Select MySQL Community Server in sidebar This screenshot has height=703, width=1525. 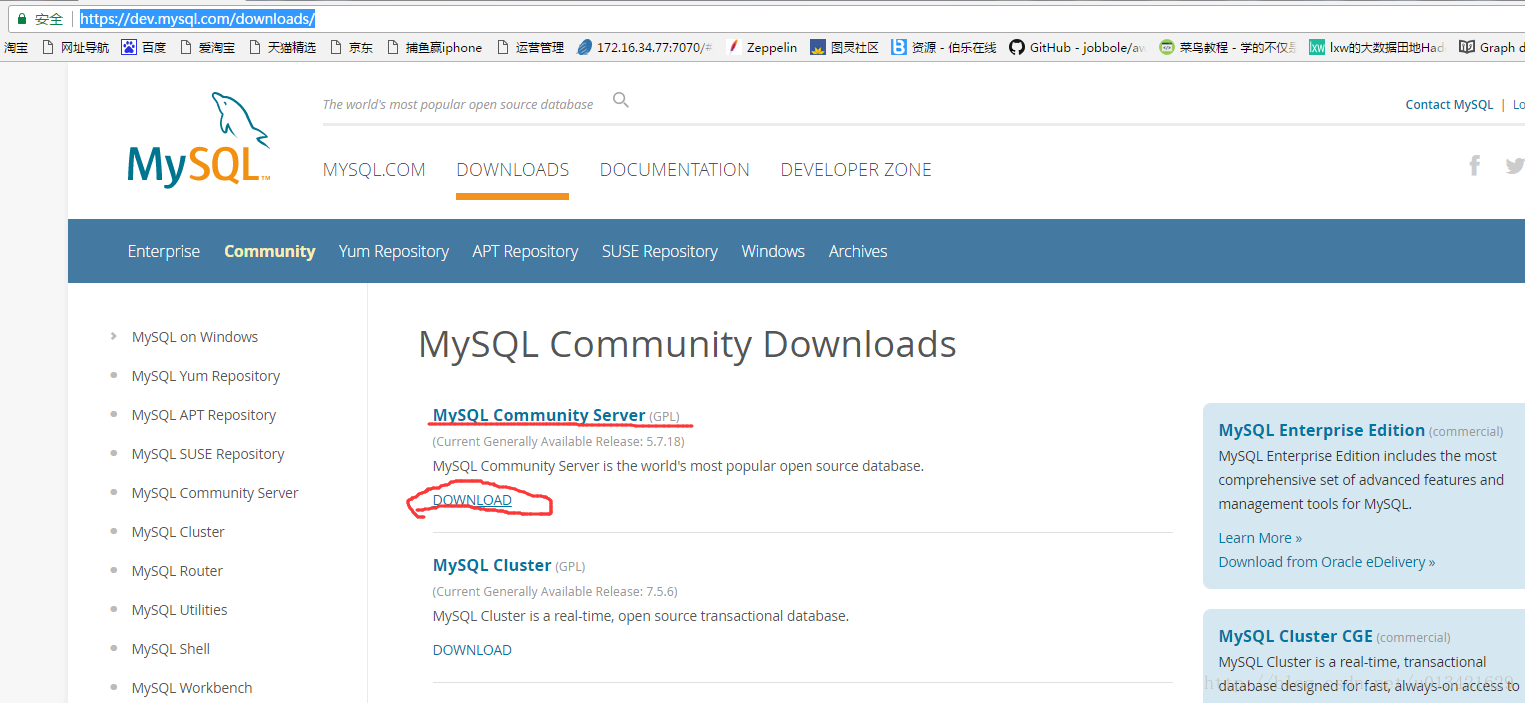coord(215,493)
